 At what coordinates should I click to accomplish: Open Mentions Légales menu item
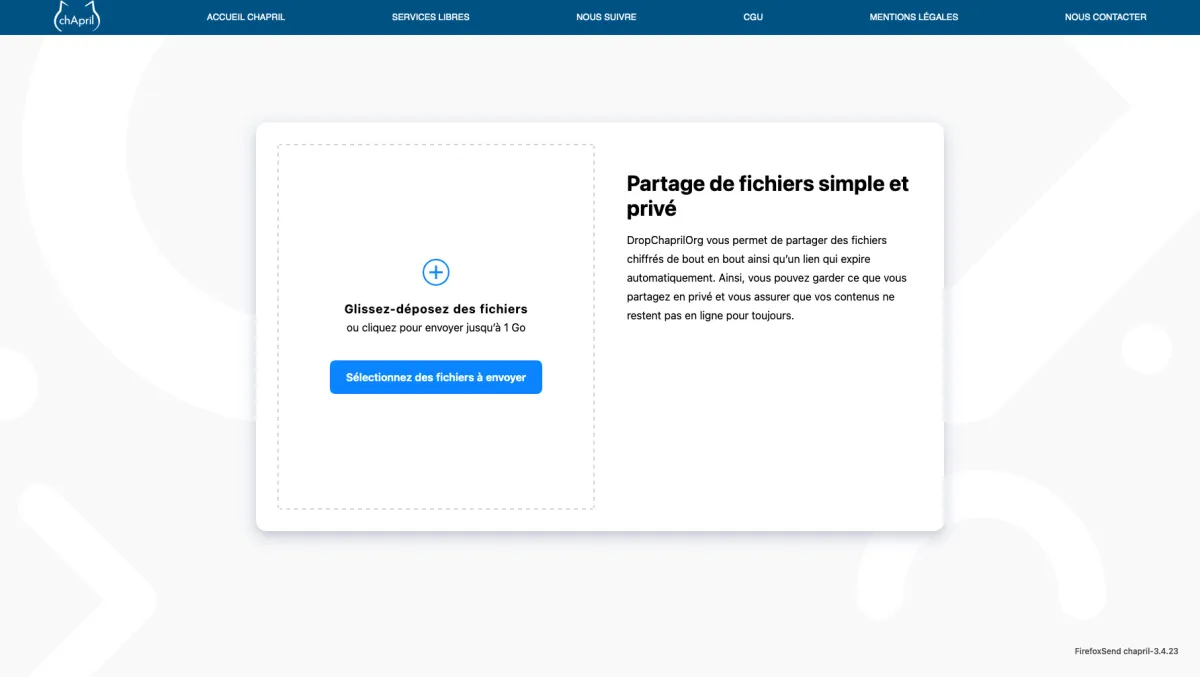914,17
